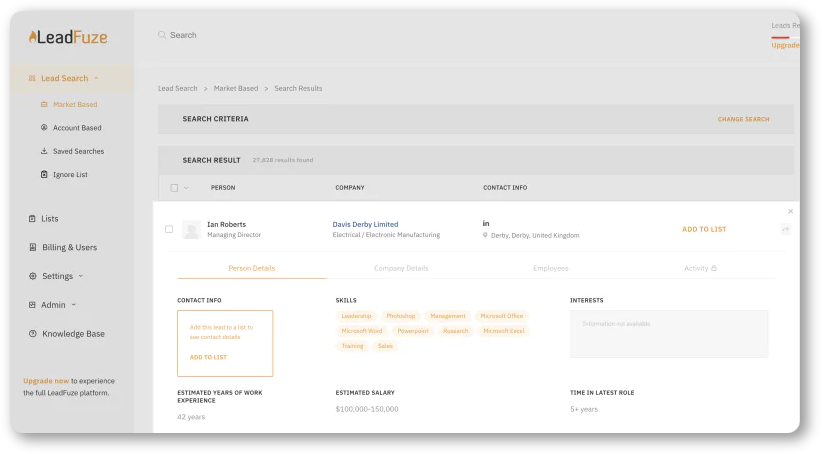Open Ian Roberts' LinkedIn icon
This screenshot has width=822, height=454.
(x=486, y=223)
